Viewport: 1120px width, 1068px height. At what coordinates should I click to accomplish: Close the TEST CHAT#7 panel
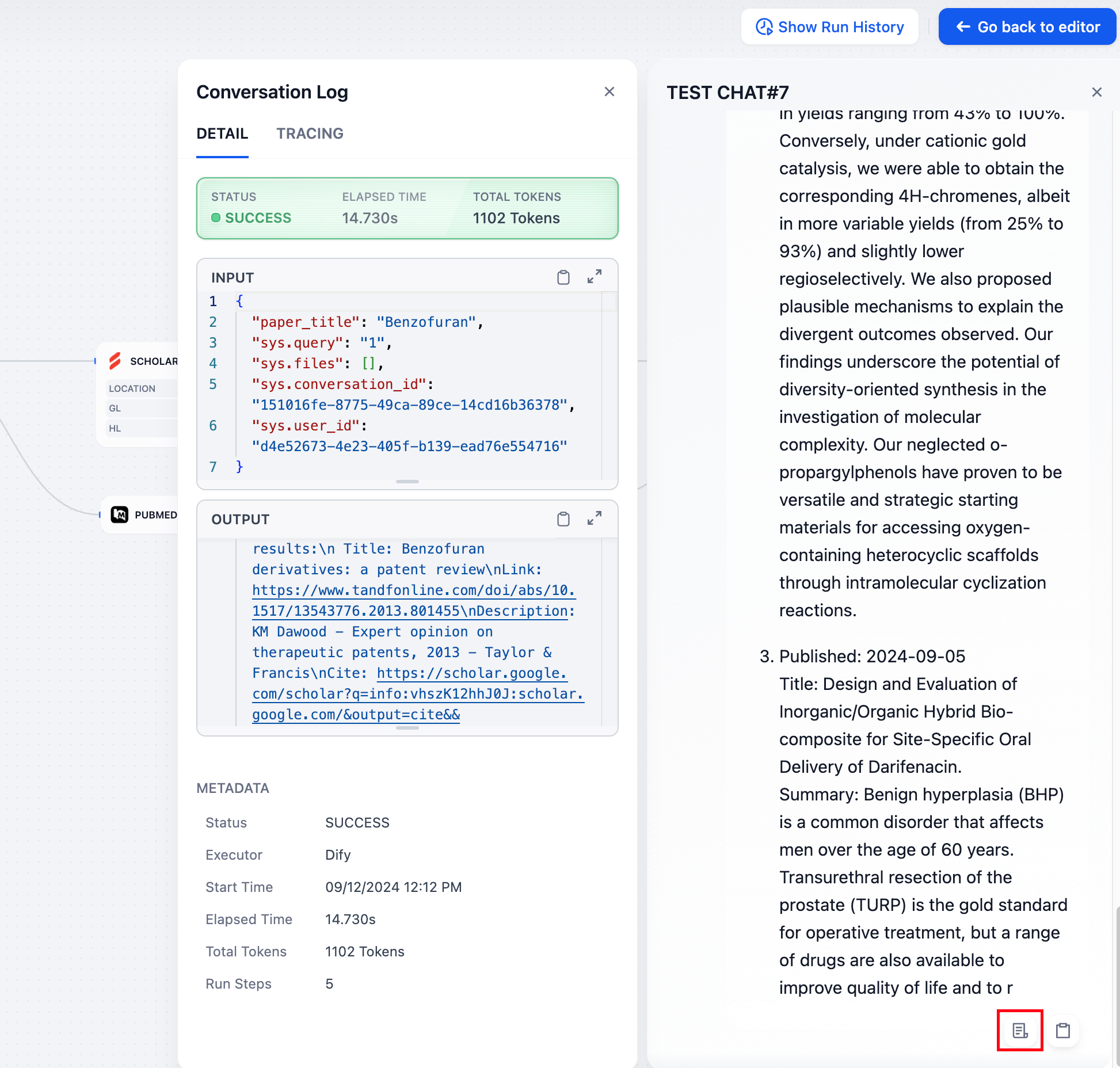pos(1096,92)
